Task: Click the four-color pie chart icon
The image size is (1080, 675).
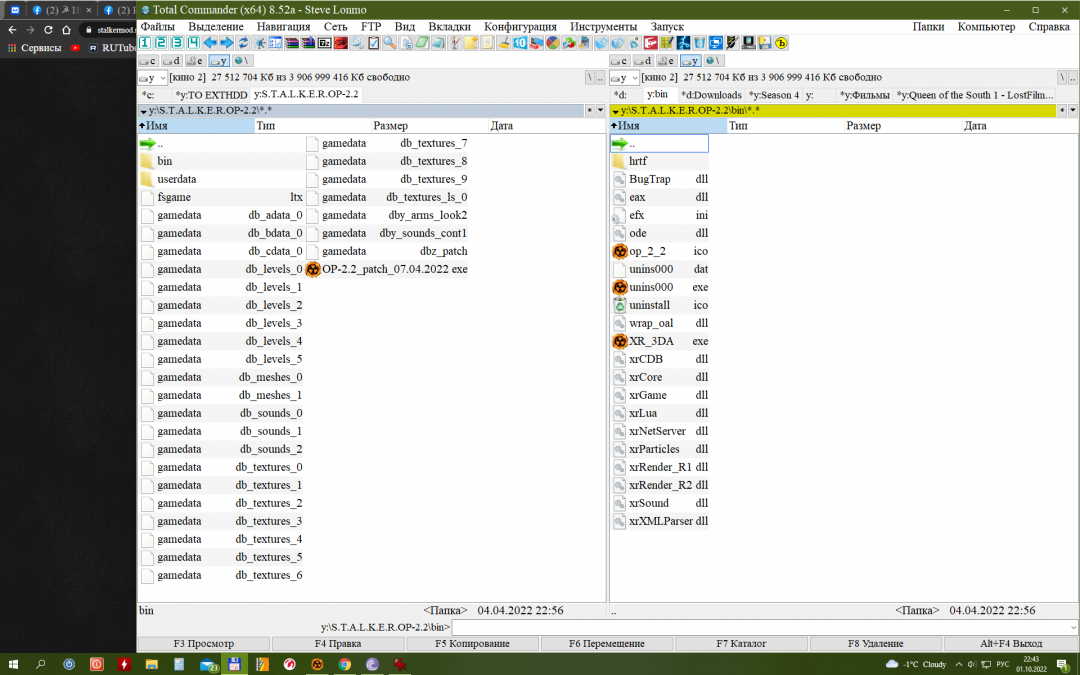Action: (553, 43)
